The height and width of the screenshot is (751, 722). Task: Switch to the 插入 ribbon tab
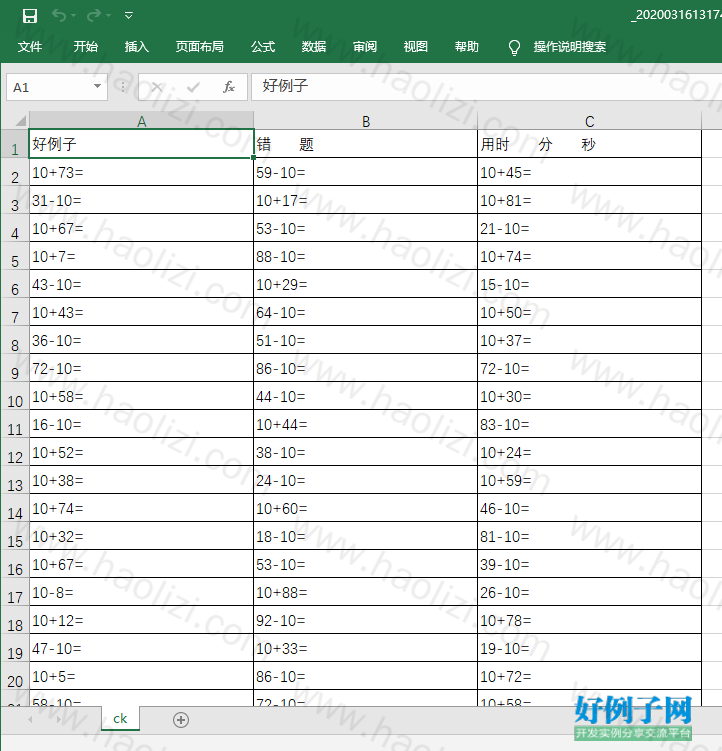(137, 46)
